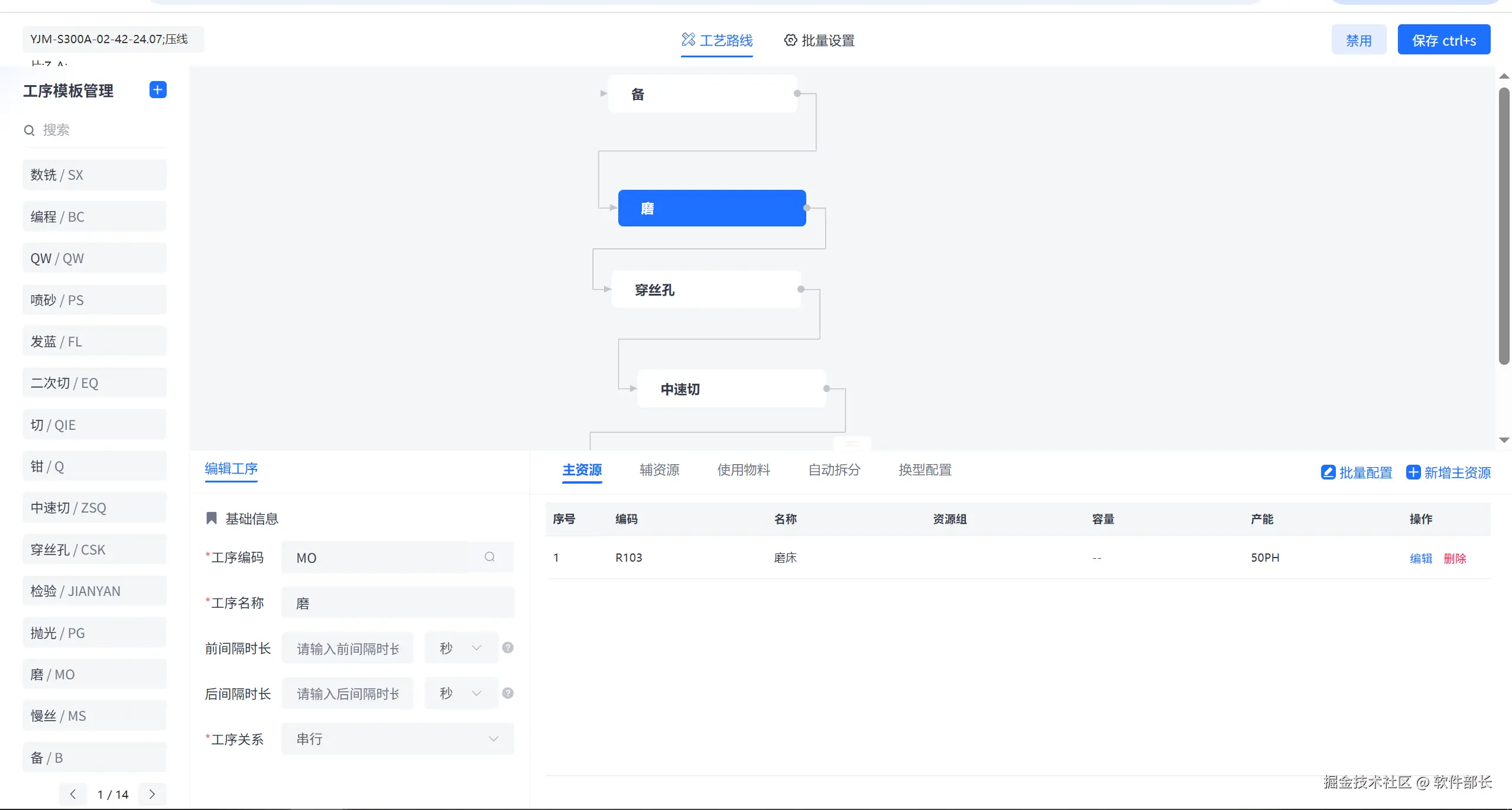Select the 穿丝孔 node in the flow

(x=706, y=290)
